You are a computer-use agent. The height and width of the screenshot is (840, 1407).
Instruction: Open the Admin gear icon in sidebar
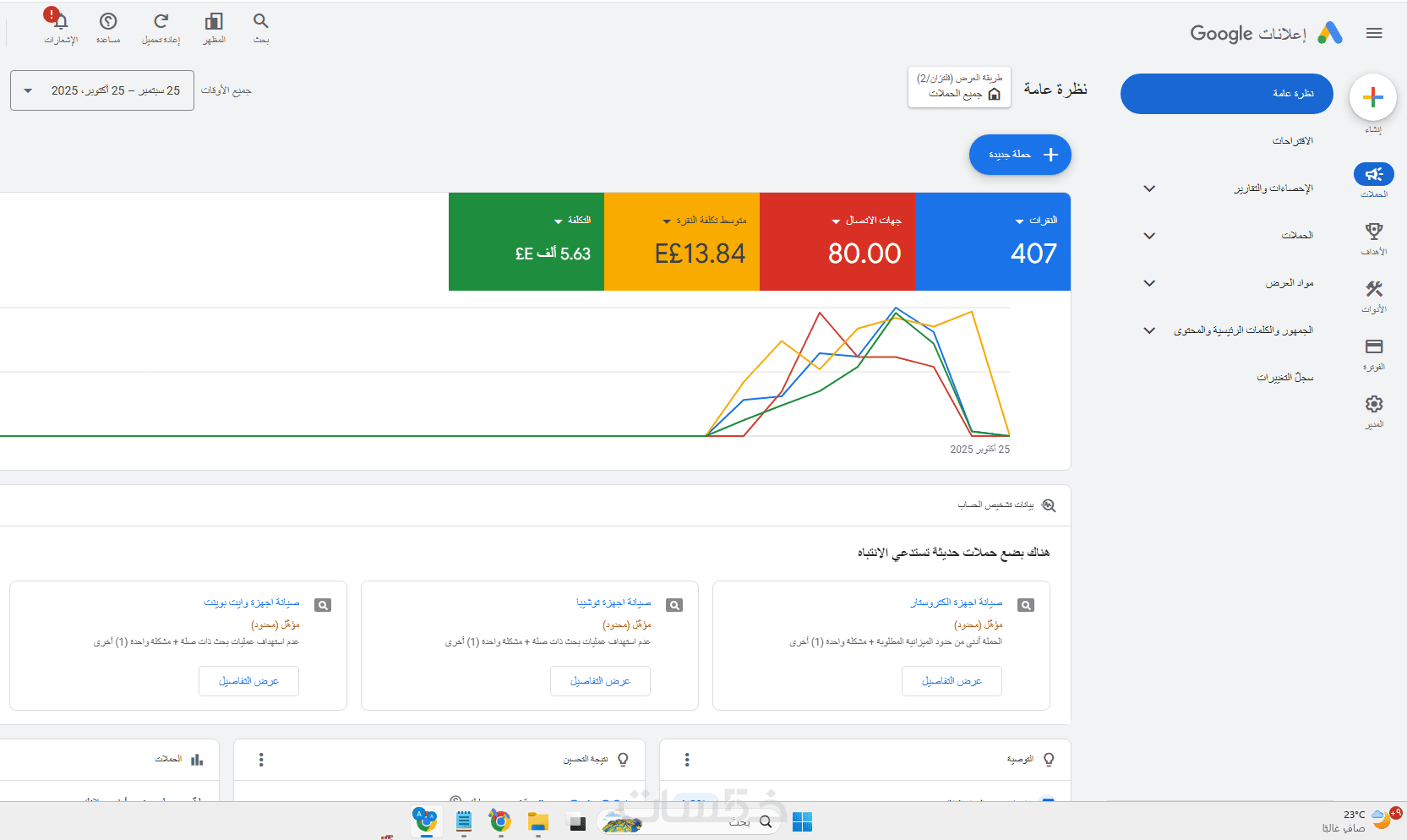coord(1374,404)
